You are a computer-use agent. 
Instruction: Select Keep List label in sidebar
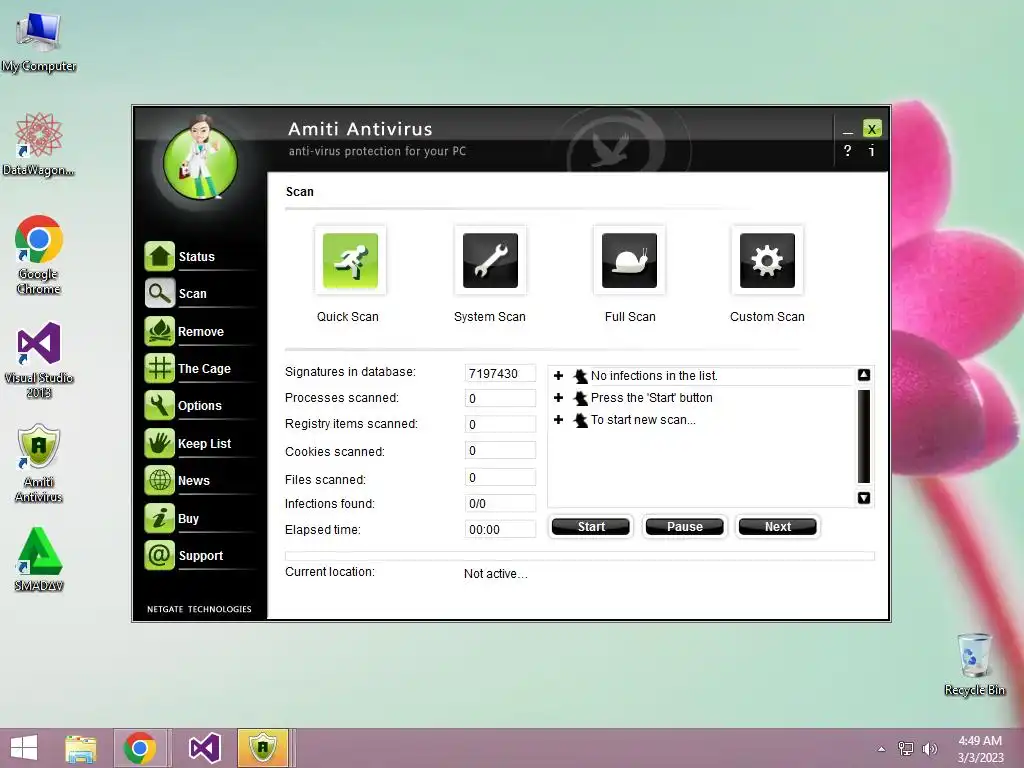click(204, 444)
